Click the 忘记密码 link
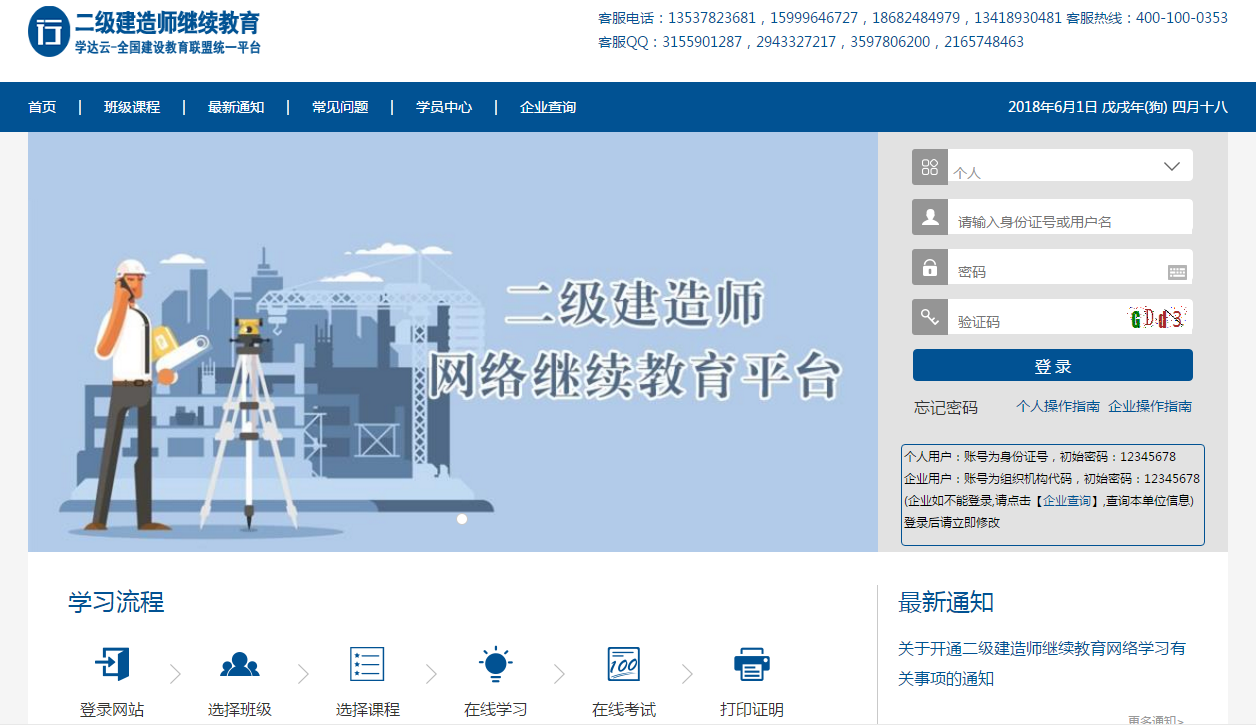The image size is (1256, 726). [x=946, y=407]
